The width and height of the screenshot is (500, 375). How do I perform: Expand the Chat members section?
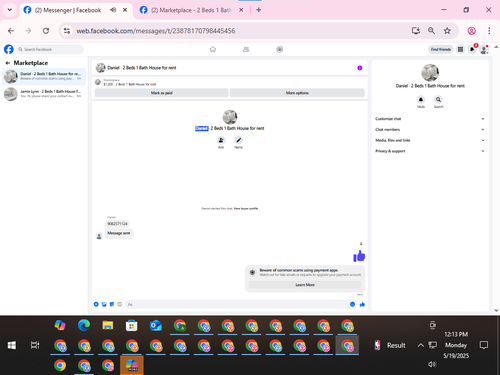coord(430,129)
